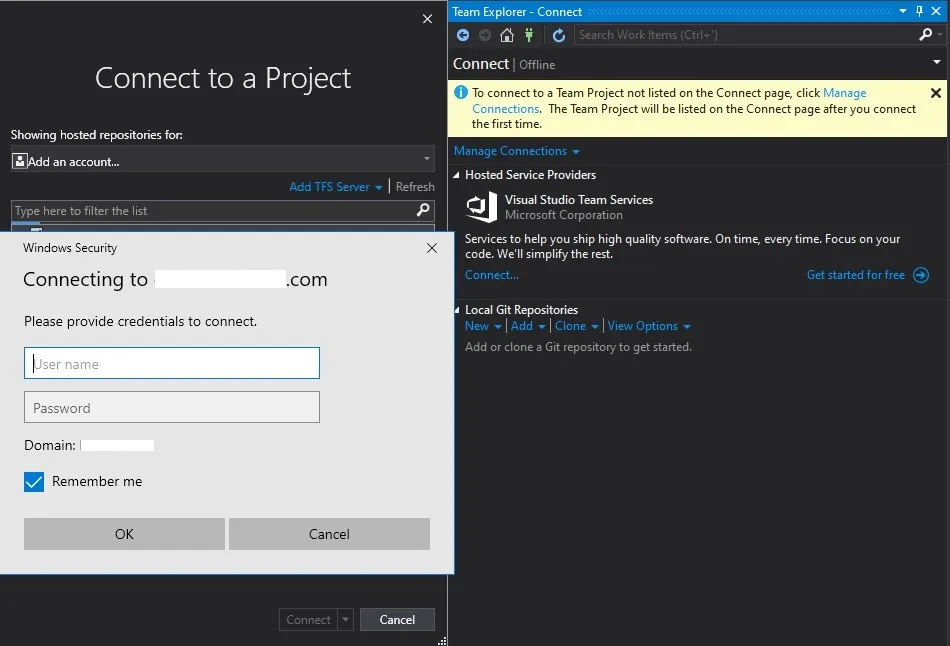Click 'Local Git Repositories' heading
950x646 pixels.
pyautogui.click(x=521, y=310)
